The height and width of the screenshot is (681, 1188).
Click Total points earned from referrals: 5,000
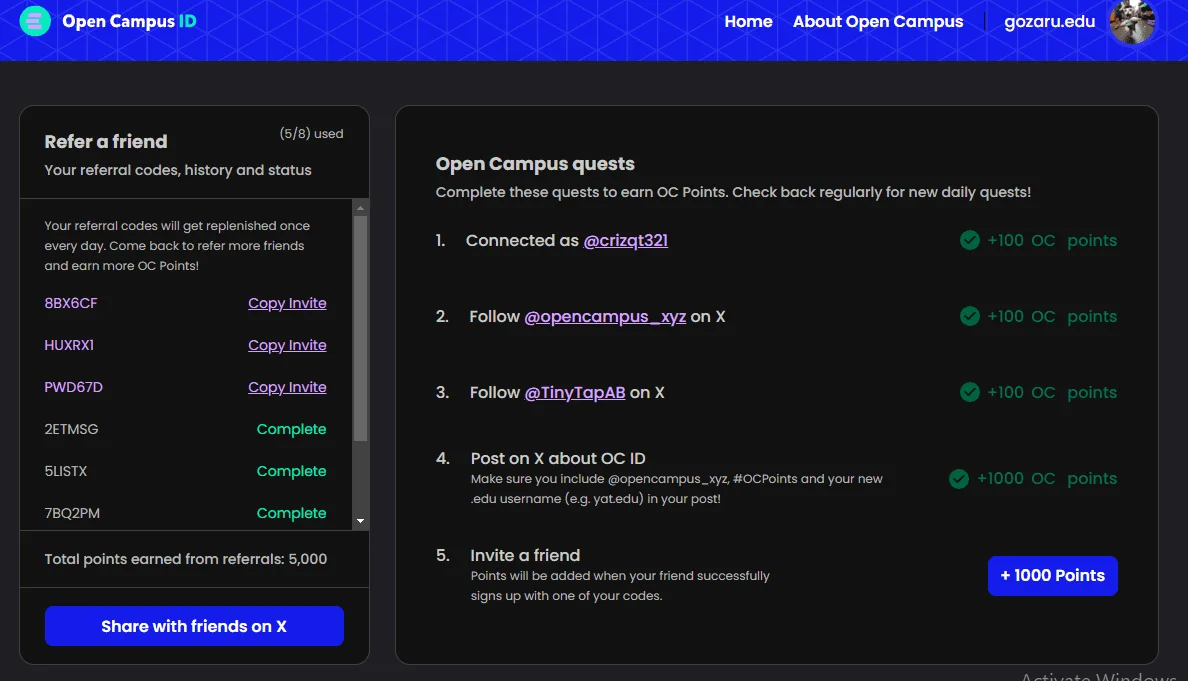point(186,559)
